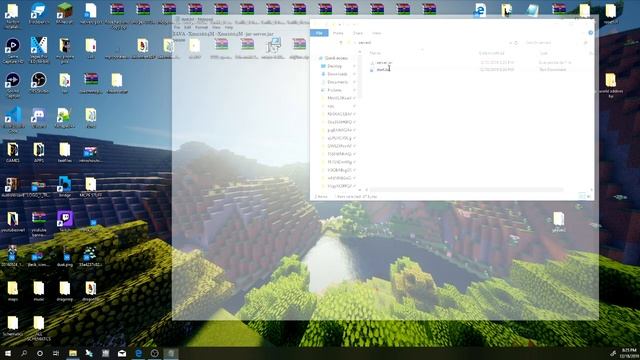
Task: Select the Twitch desktop shortcut
Action: coord(64,222)
